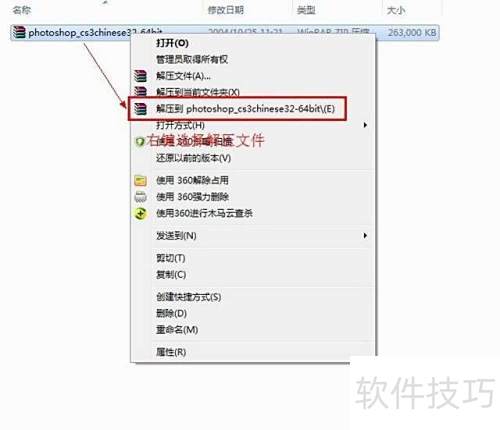Select 还原以前的版本(V)
The height and width of the screenshot is (430, 500).
(x=193, y=158)
